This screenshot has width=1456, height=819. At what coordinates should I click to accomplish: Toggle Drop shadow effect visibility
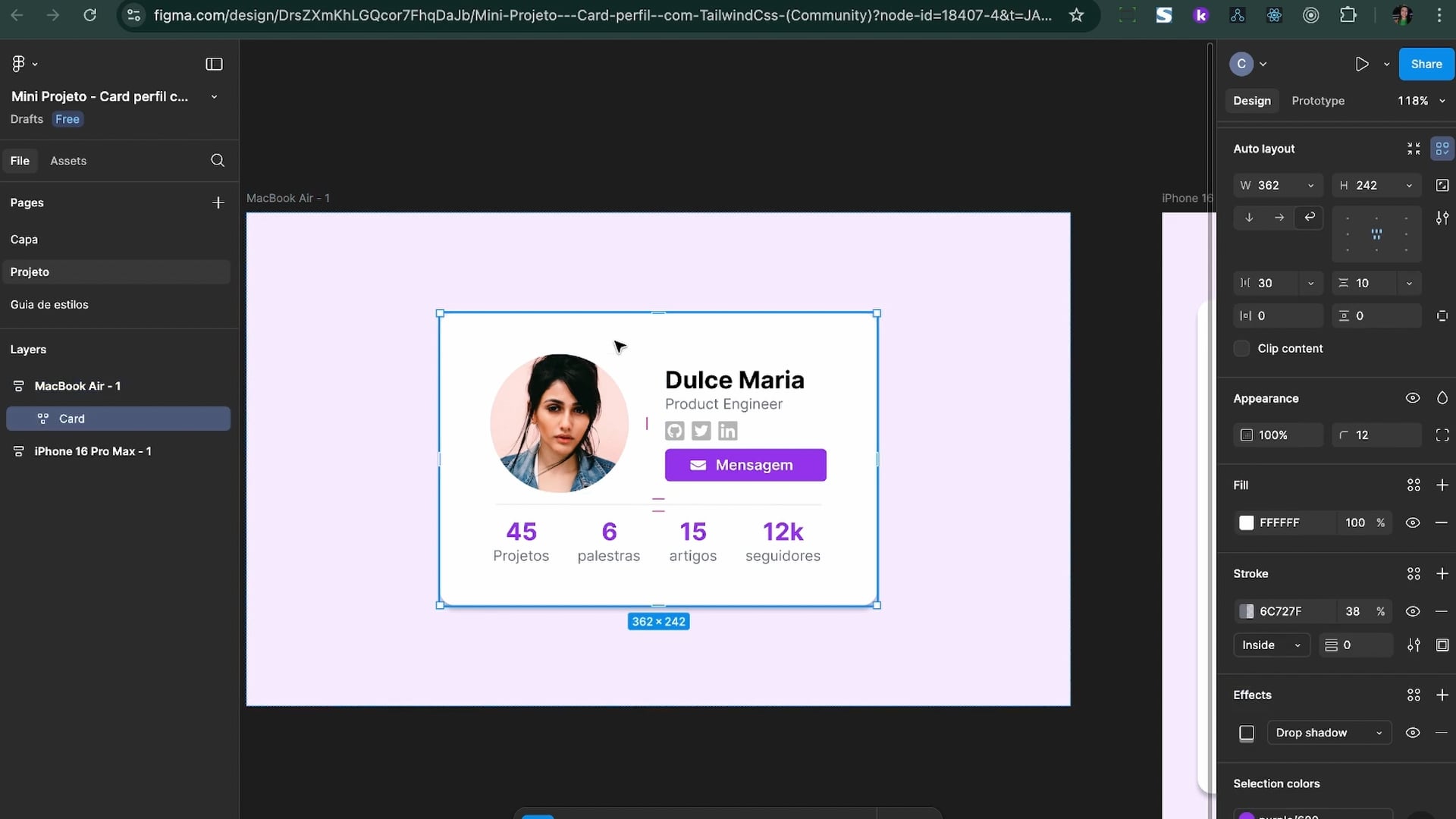(x=1412, y=733)
